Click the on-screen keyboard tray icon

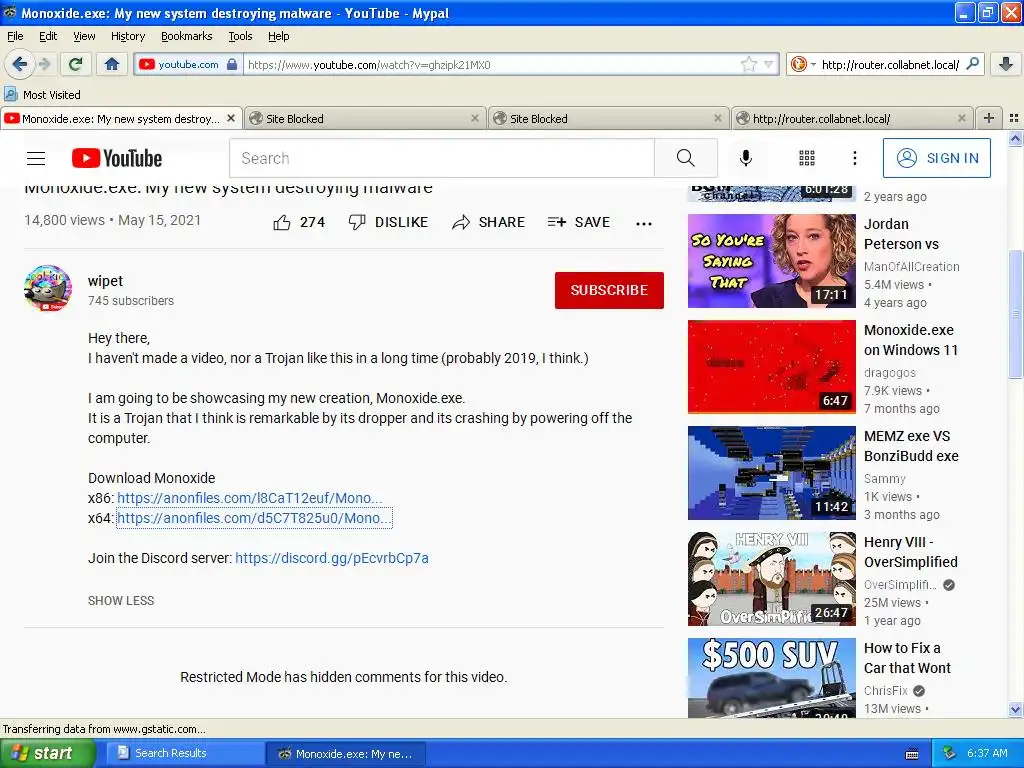(912, 754)
